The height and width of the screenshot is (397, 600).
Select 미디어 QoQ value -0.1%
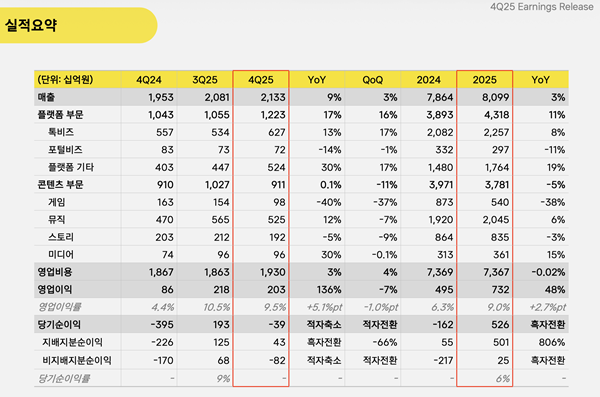pyautogui.click(x=385, y=255)
